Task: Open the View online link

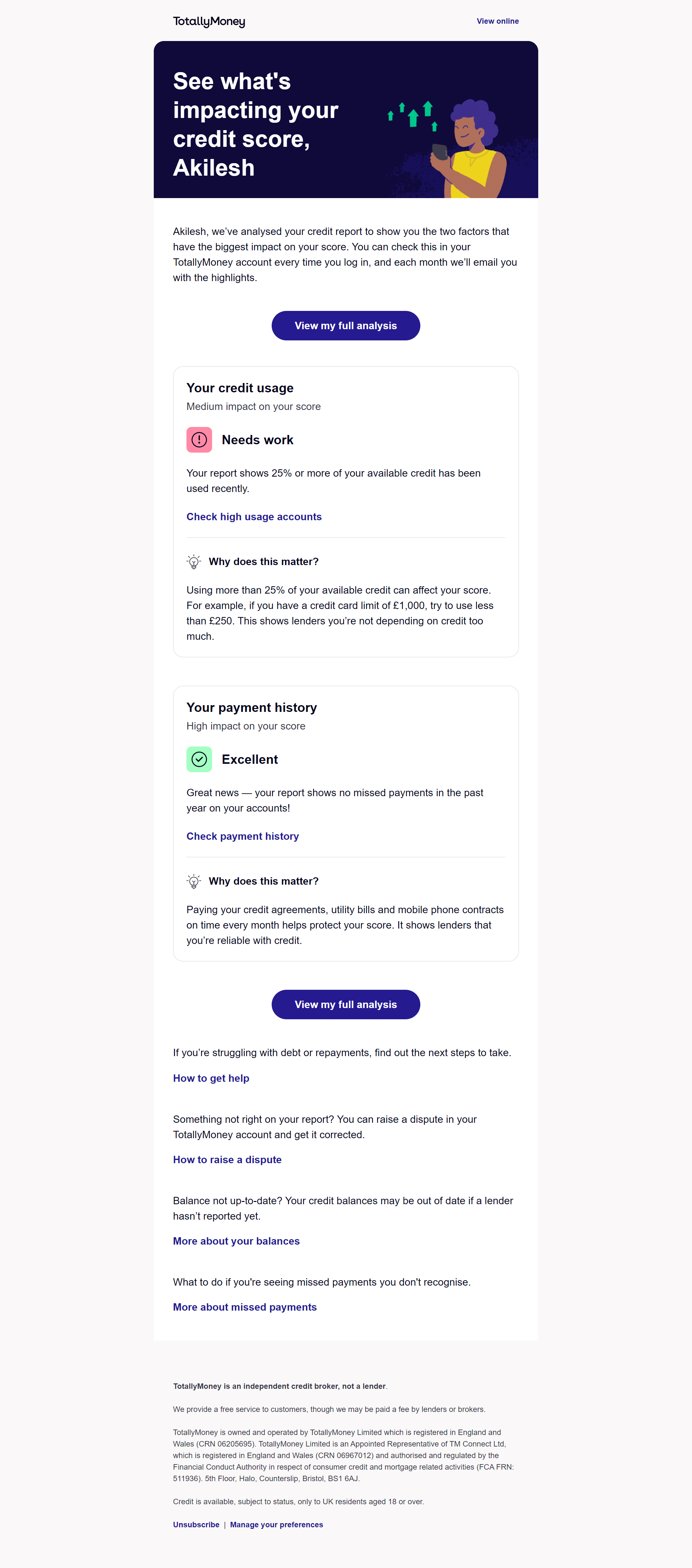Action: point(497,21)
